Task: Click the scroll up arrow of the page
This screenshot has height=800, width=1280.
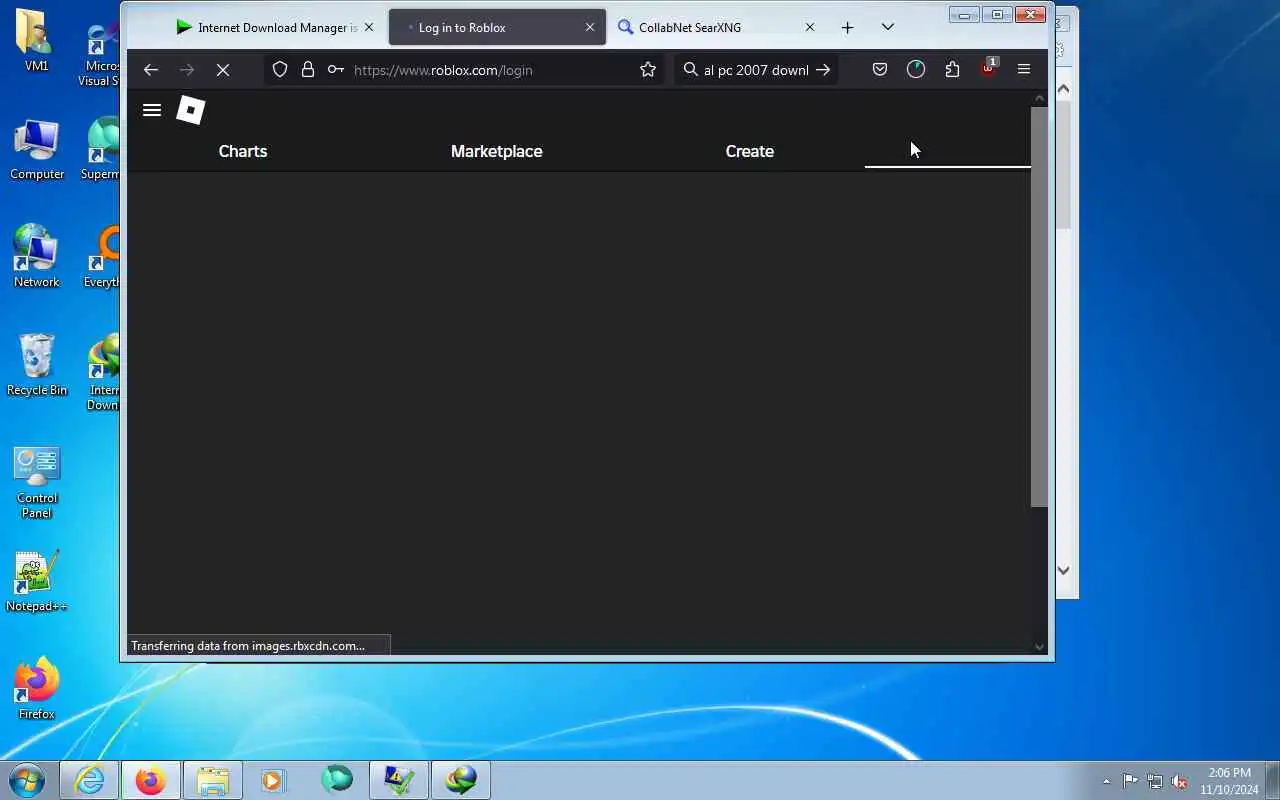Action: coord(1039,98)
